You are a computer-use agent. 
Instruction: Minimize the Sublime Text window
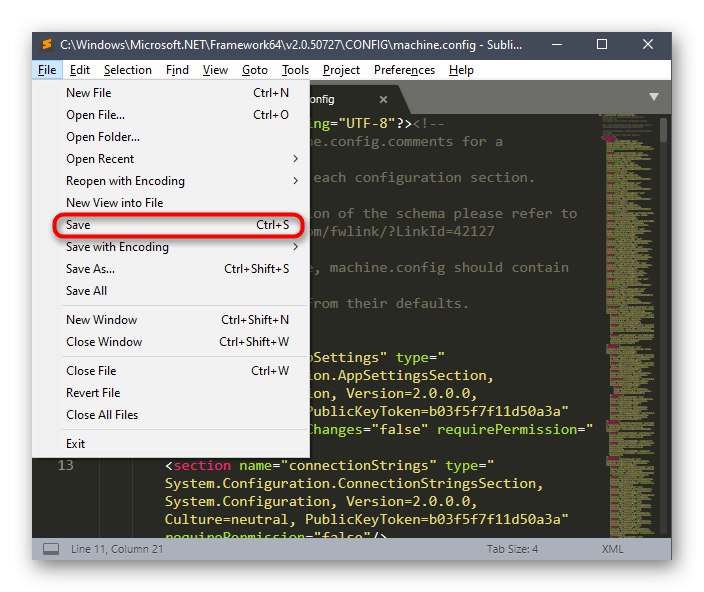(x=557, y=44)
